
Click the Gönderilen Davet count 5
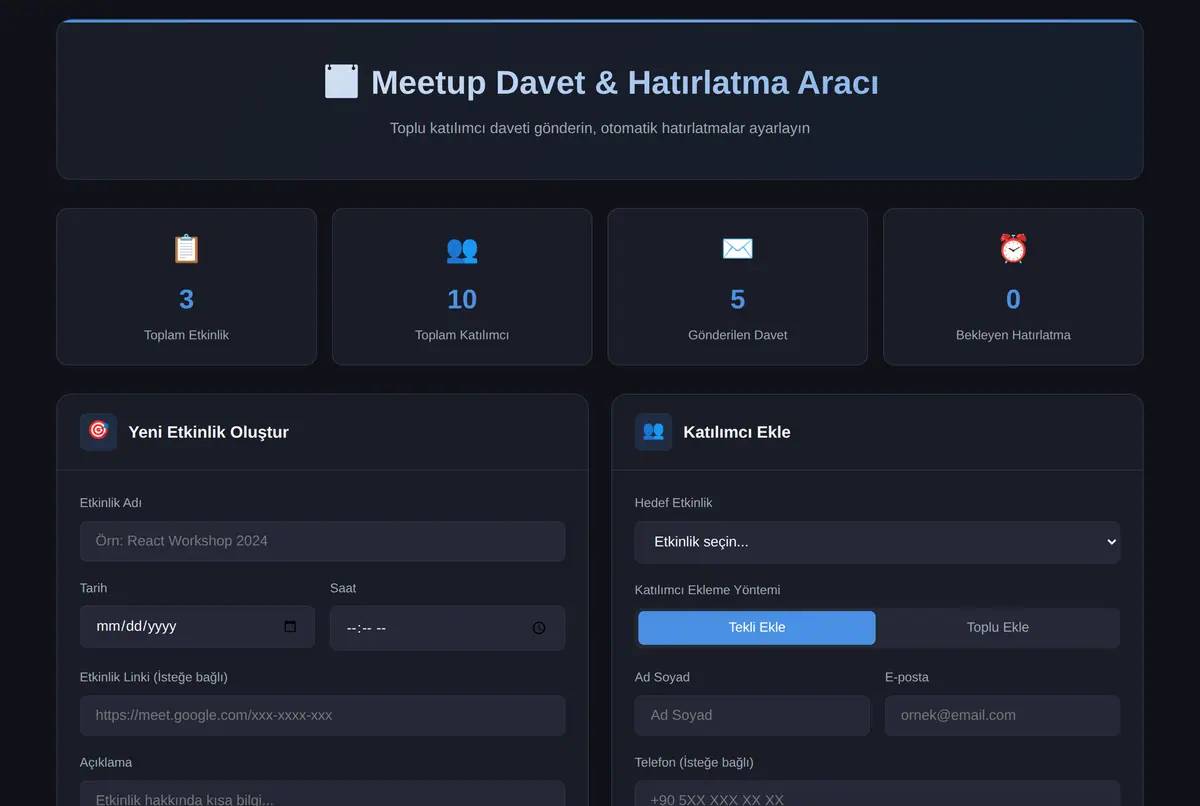coord(737,299)
